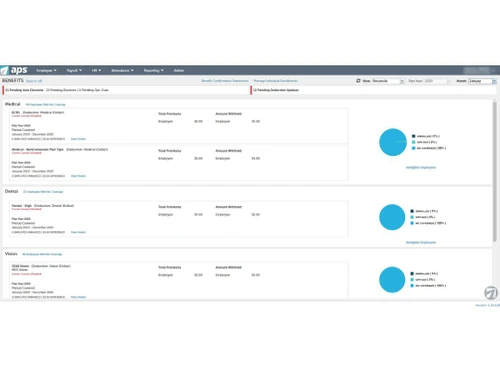Click Vision legend opt-out teal swatch
This screenshot has height=375, width=500.
click(412, 279)
